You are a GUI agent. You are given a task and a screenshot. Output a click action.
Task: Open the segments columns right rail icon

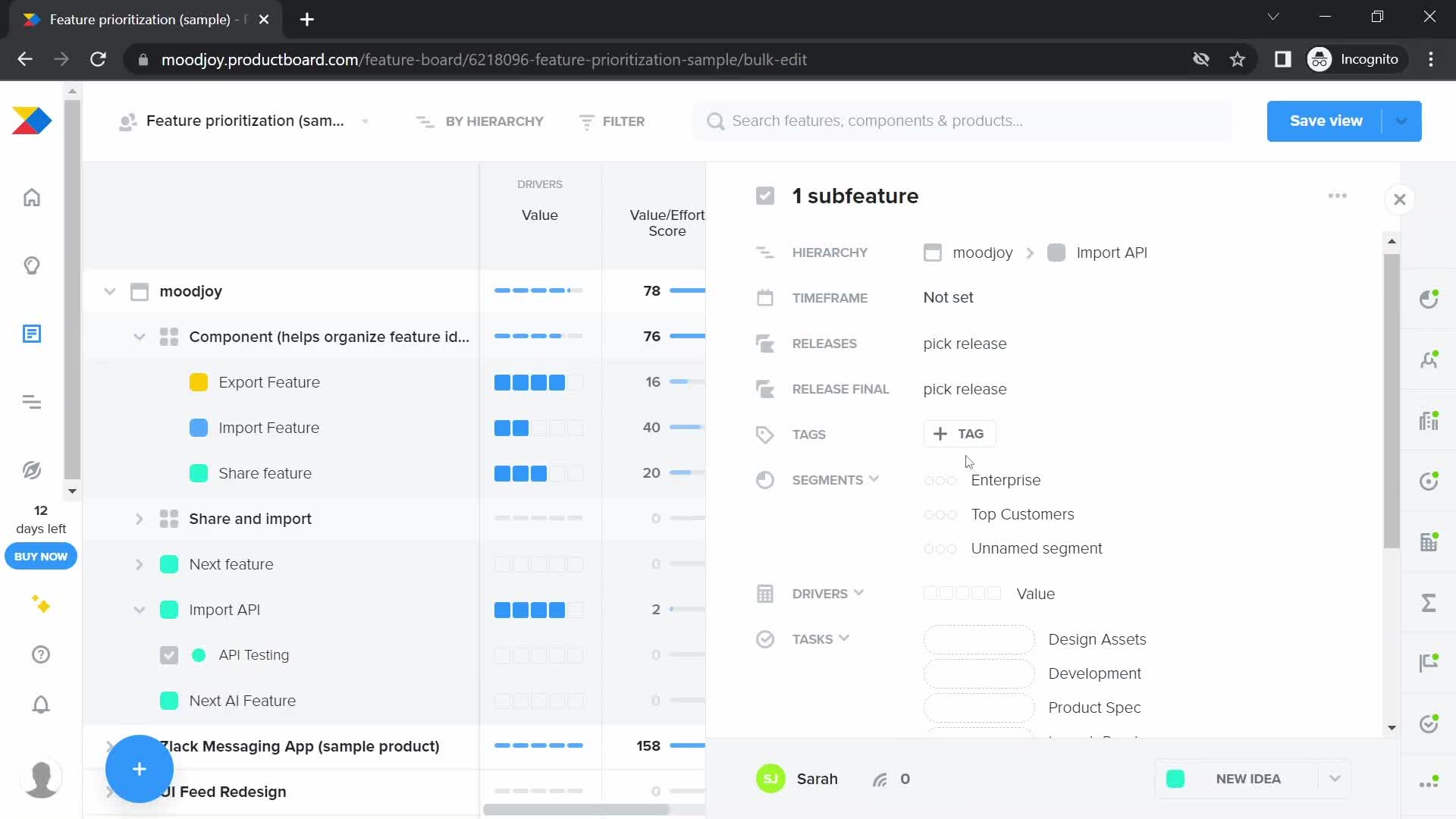click(1429, 420)
